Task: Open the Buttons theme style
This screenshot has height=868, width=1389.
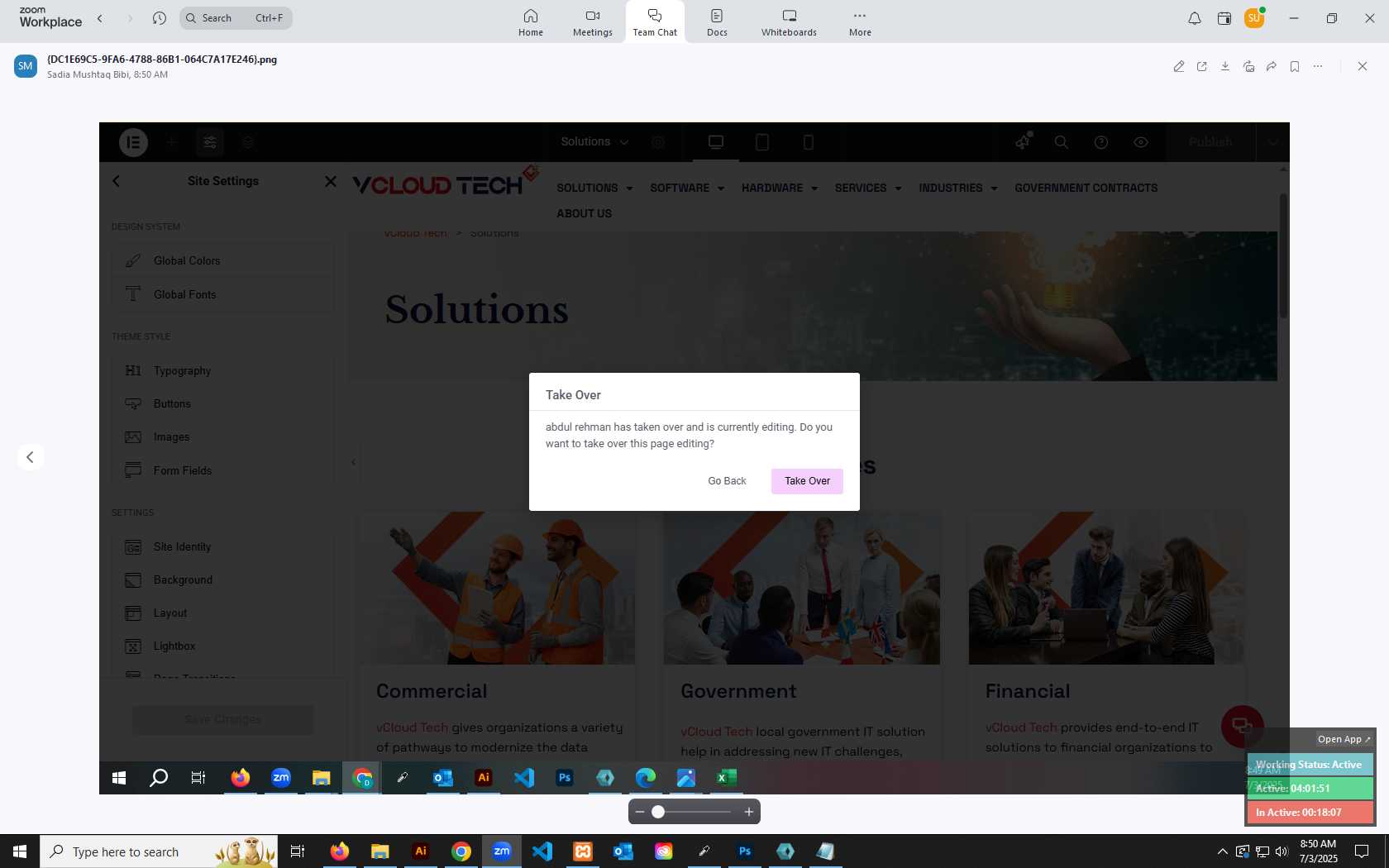Action: 222,403
